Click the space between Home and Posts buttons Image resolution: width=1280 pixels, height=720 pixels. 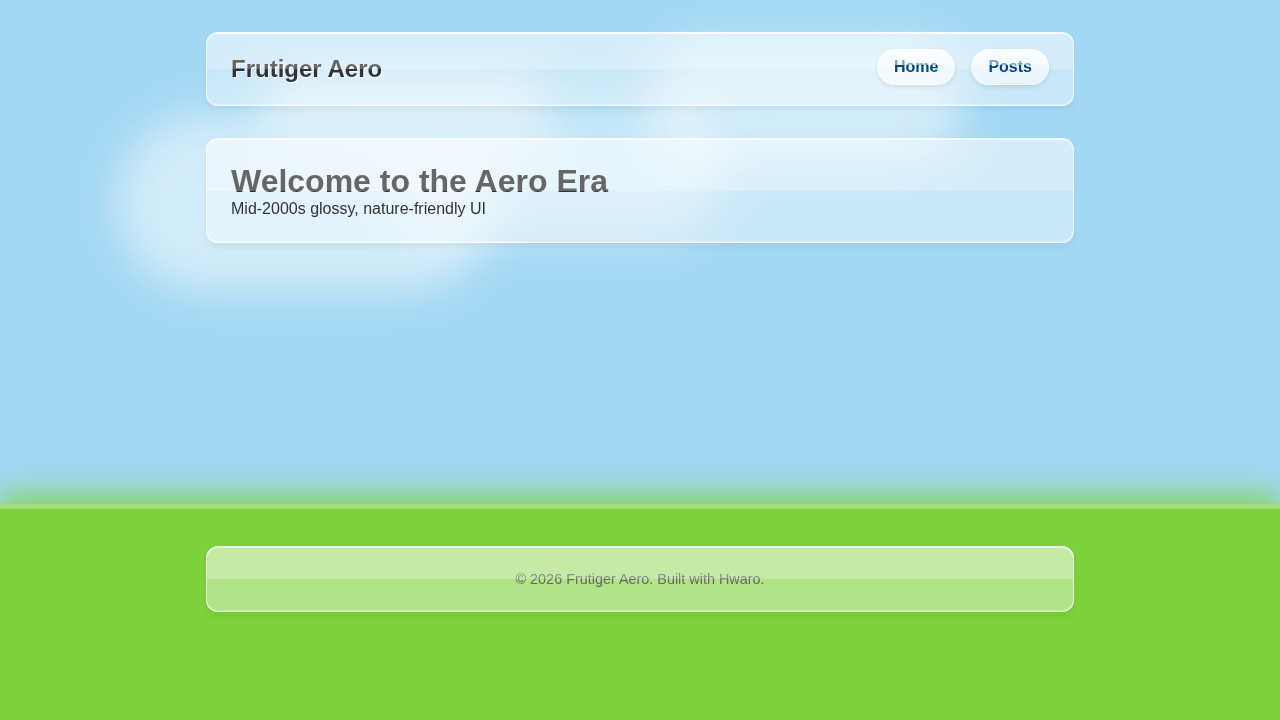[962, 67]
